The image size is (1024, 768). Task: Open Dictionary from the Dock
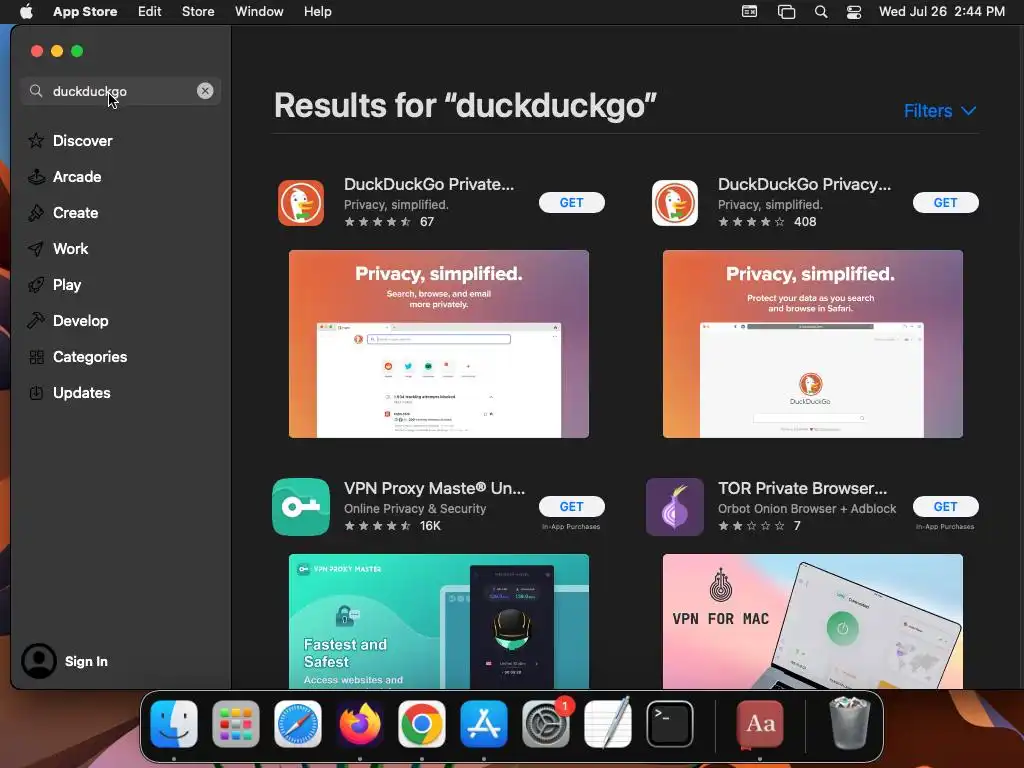click(x=760, y=724)
